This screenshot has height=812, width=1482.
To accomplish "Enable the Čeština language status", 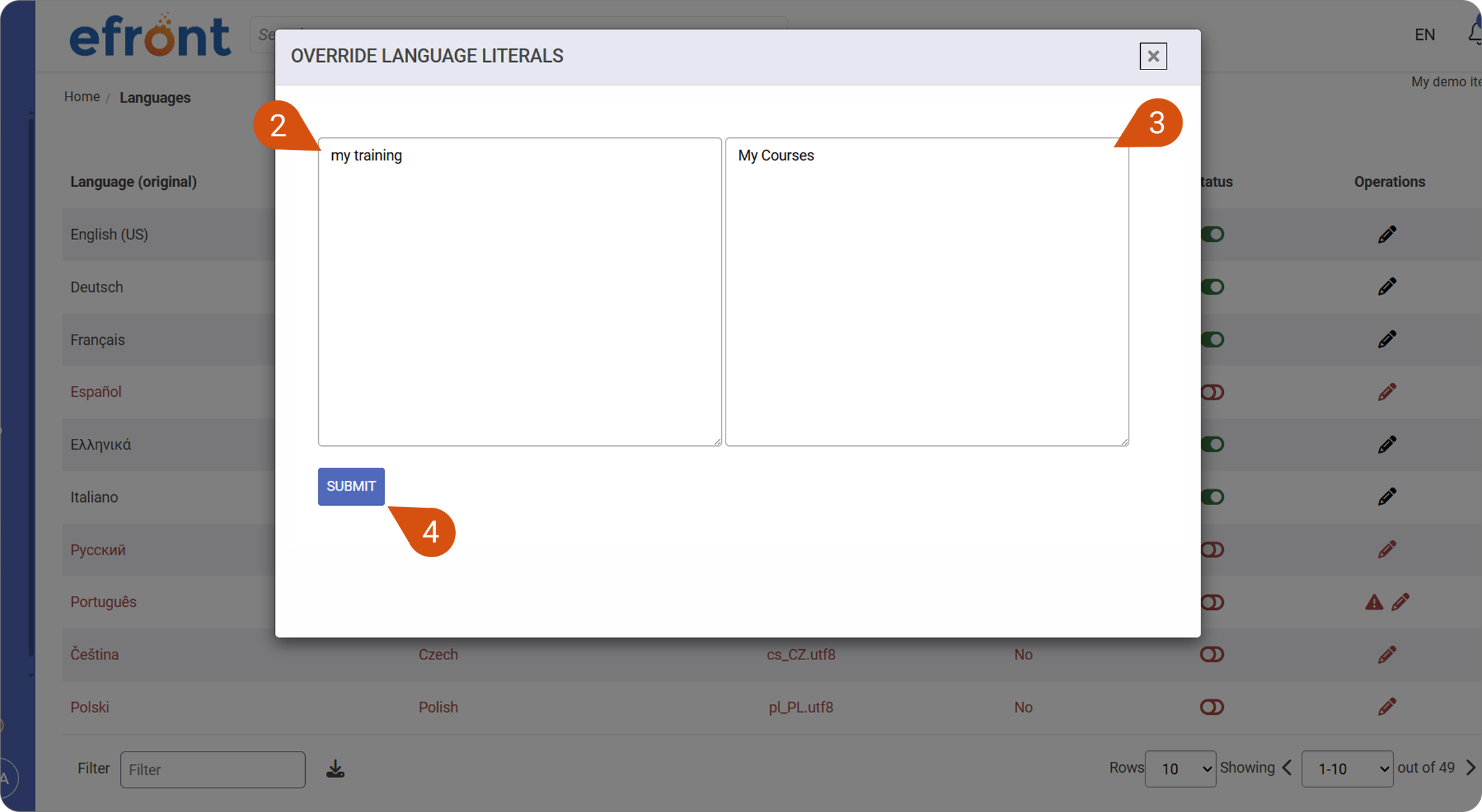I will click(1212, 654).
